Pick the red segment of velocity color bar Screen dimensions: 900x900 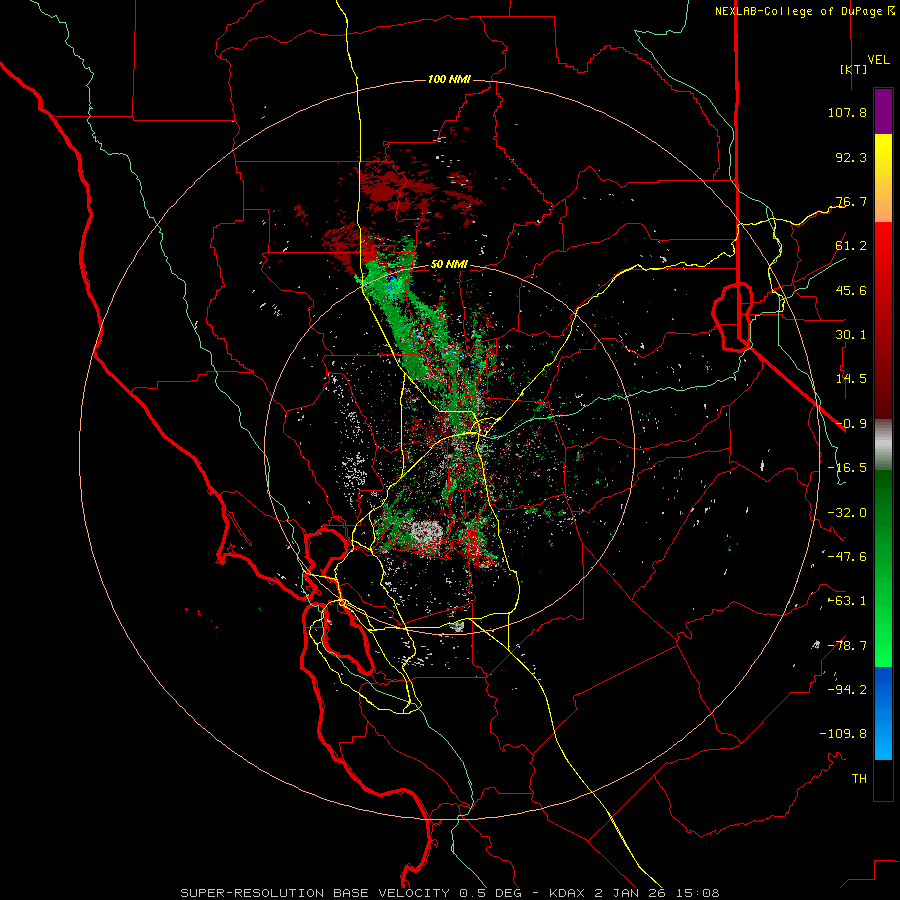pyautogui.click(x=883, y=320)
